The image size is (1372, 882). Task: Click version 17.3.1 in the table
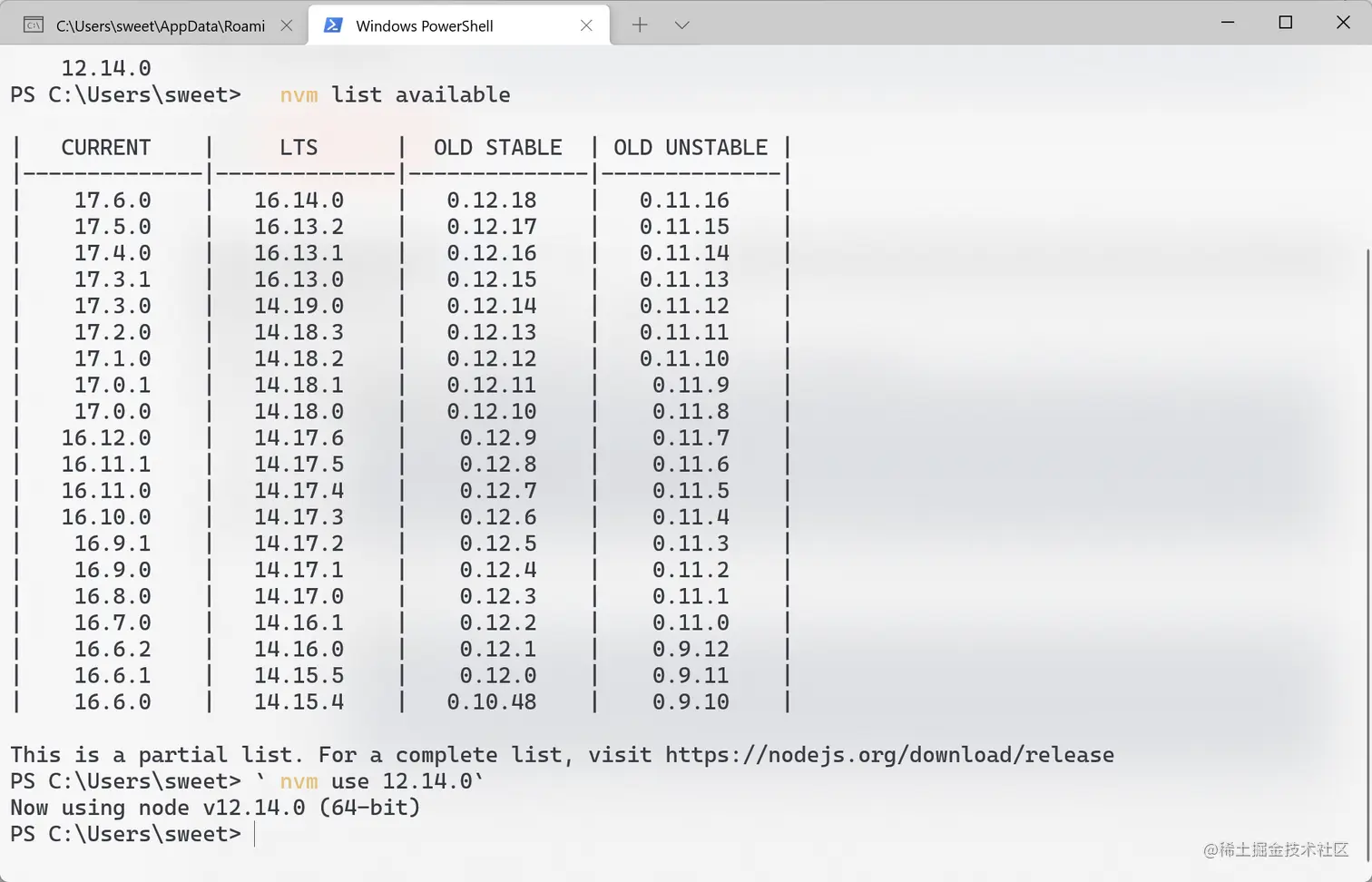(x=113, y=279)
